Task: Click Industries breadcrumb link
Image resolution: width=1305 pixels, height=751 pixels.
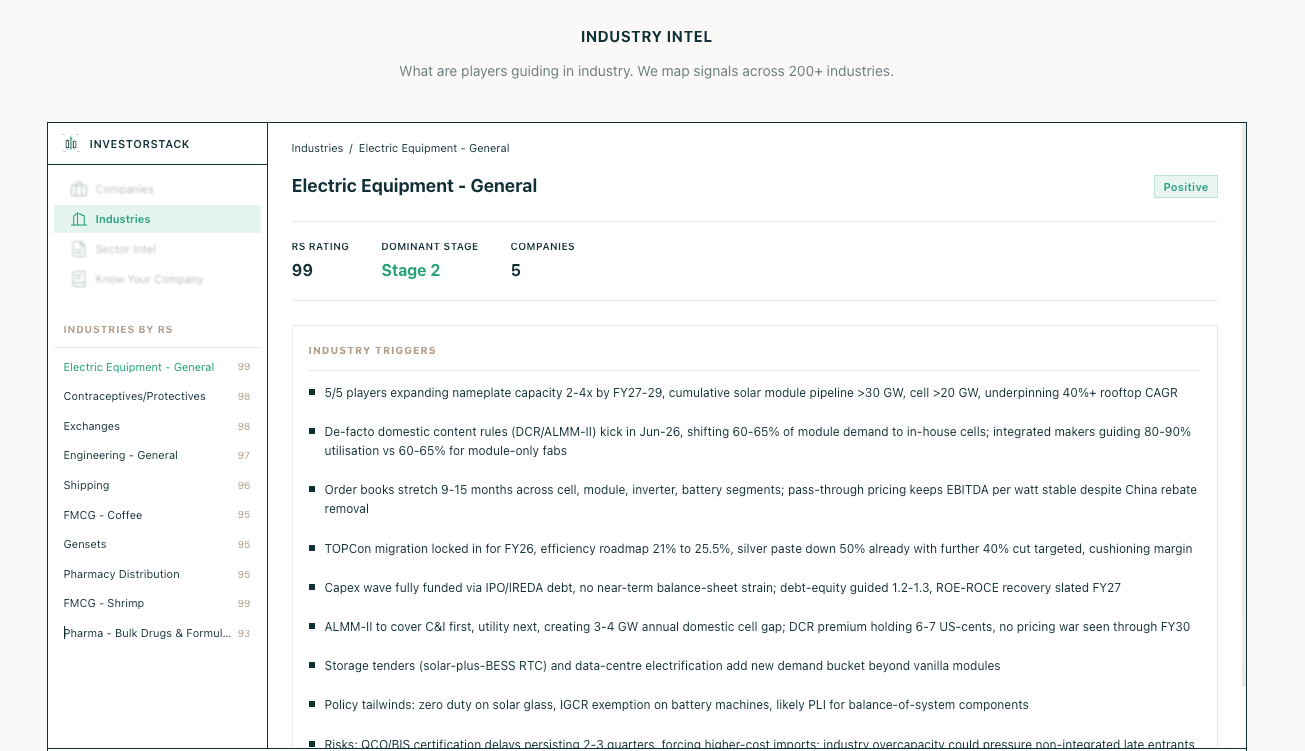Action: (x=317, y=148)
